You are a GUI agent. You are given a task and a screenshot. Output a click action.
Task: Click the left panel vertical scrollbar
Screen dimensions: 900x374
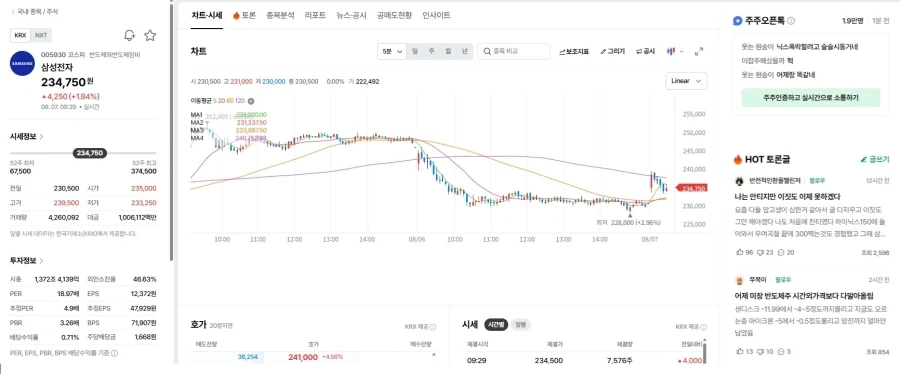(171, 132)
